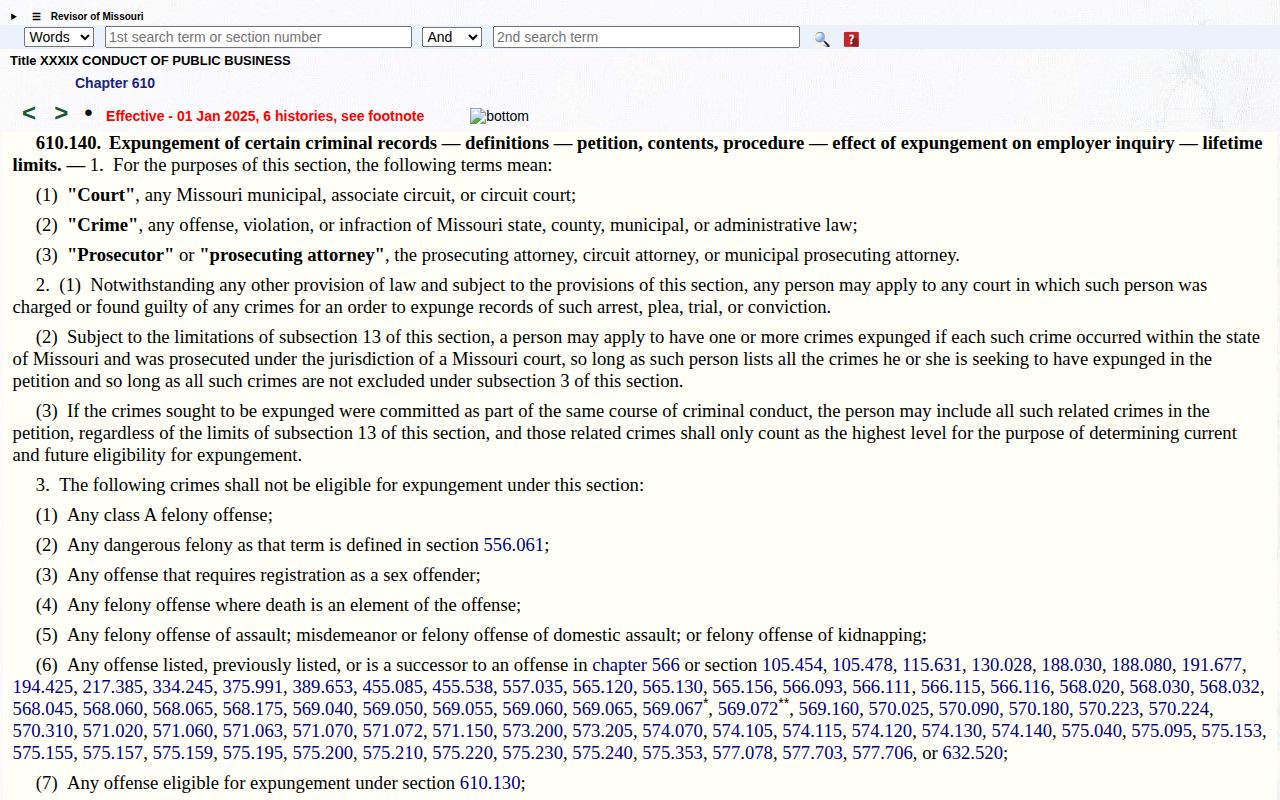This screenshot has height=800, width=1280.
Task: Follow section 556.061 link
Action: point(514,545)
